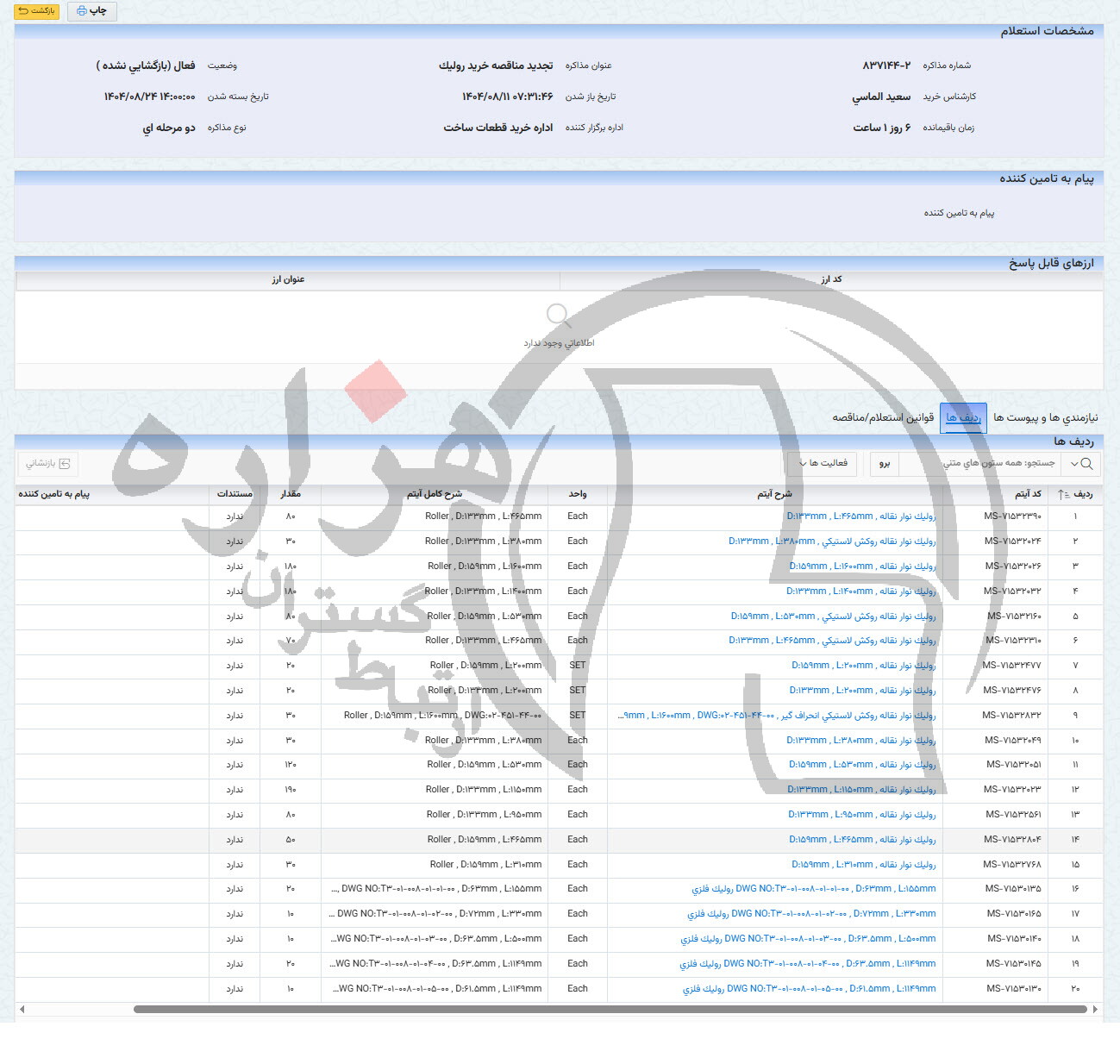Switch to نیازمندی ها و پیوست ها tab
The image size is (1120, 1064).
1045,418
